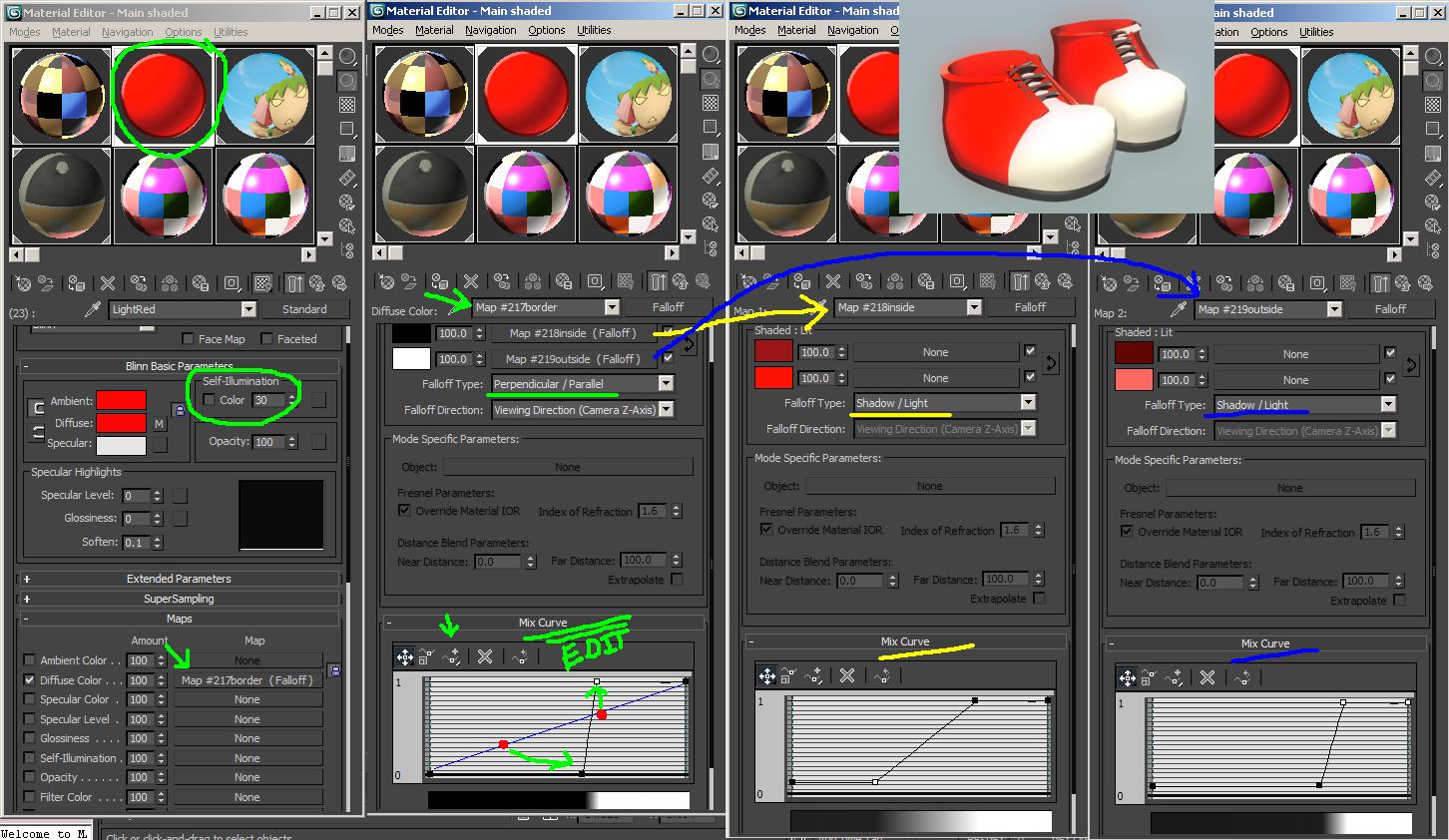
Task: Click the eyedropper beside the LightRed material name
Action: pyautogui.click(x=92, y=309)
